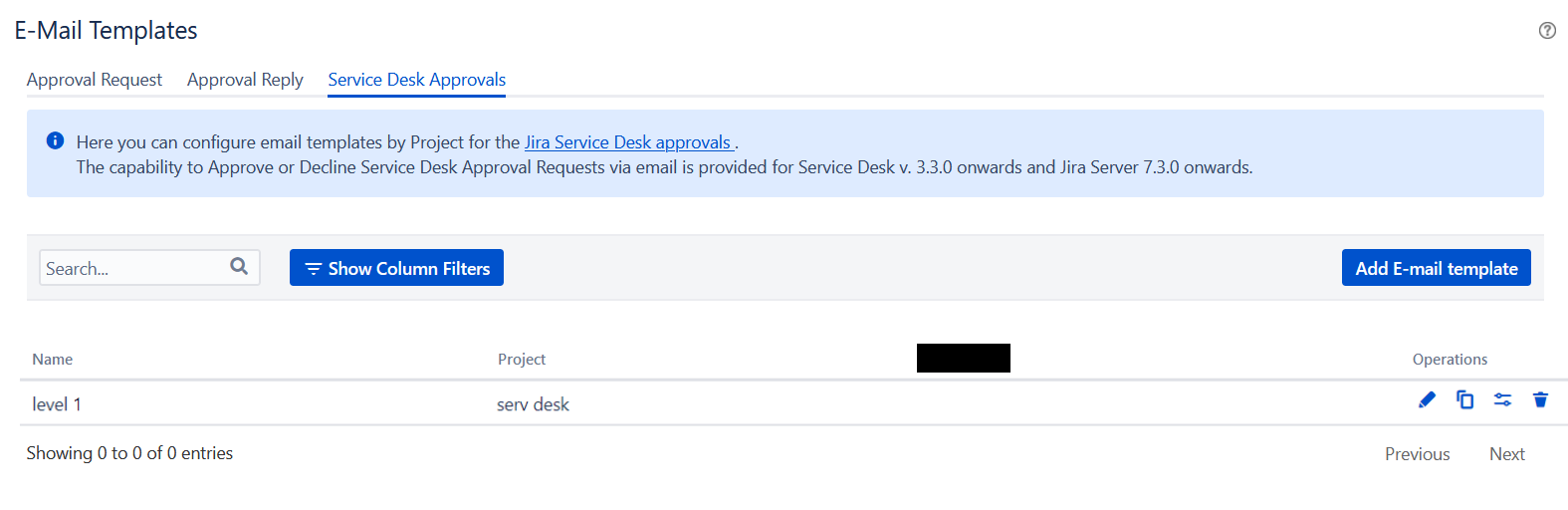The width and height of the screenshot is (1568, 510).
Task: Copy the level 1 template
Action: coord(1464,399)
